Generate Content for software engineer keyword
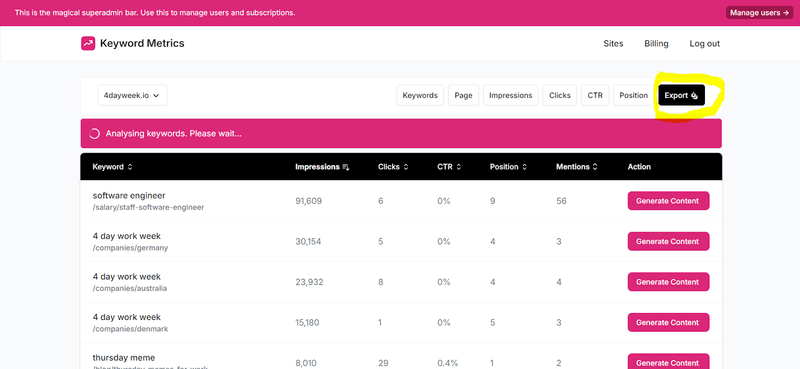800x369 pixels. click(668, 201)
